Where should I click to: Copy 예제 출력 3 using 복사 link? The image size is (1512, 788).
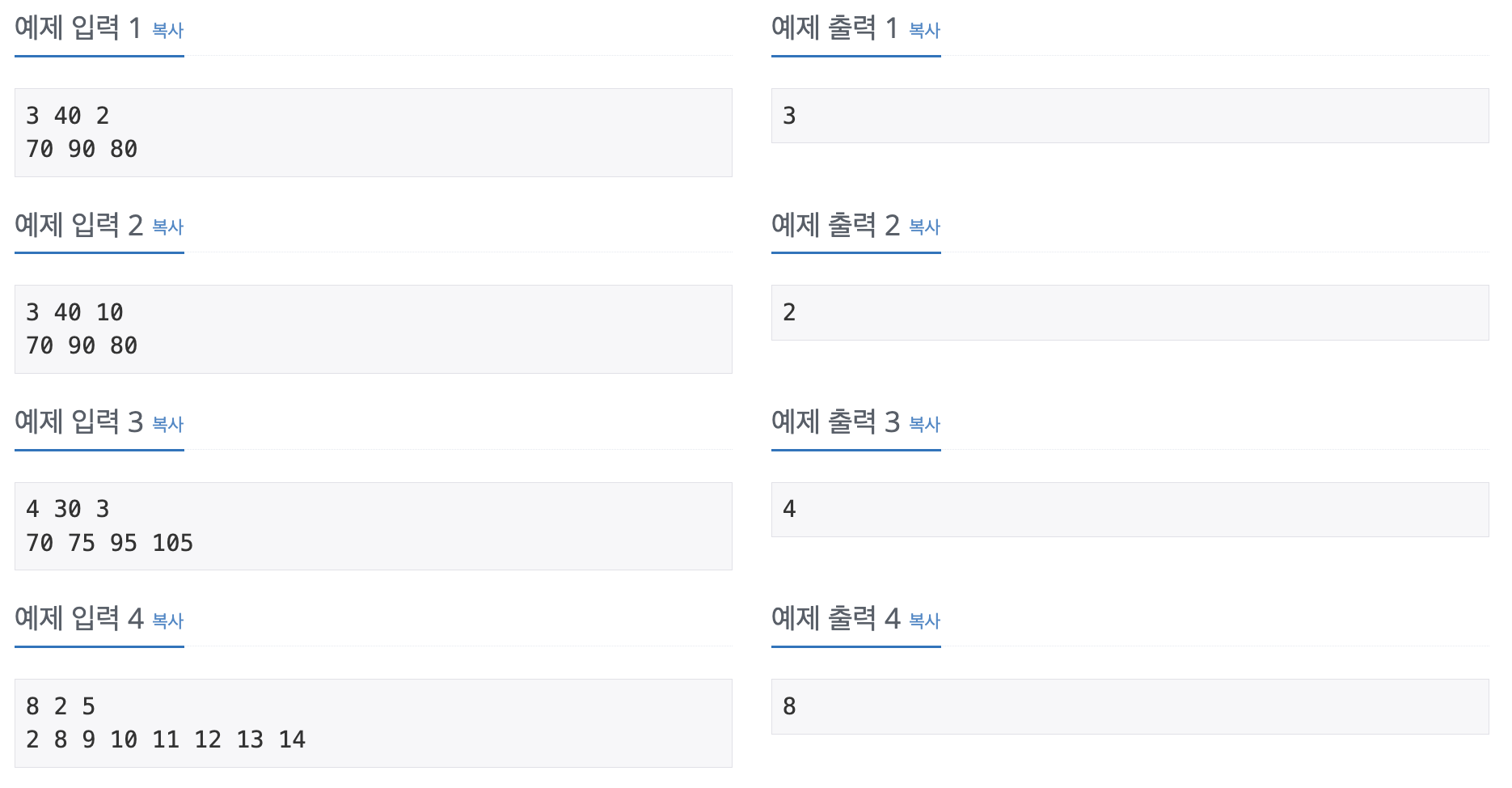pos(924,425)
